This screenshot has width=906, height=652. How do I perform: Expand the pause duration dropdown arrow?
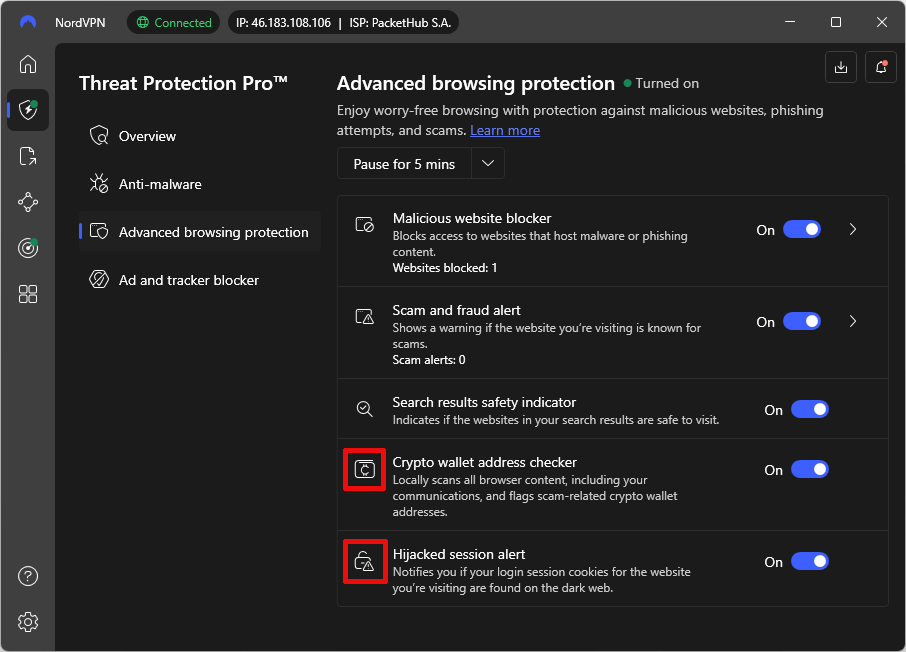pos(488,164)
